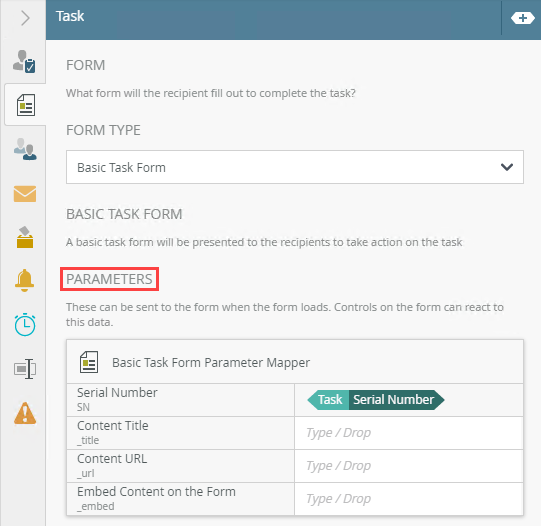Open the Recipients tab with the two-users icon
This screenshot has height=526, width=541.
[x=25, y=149]
